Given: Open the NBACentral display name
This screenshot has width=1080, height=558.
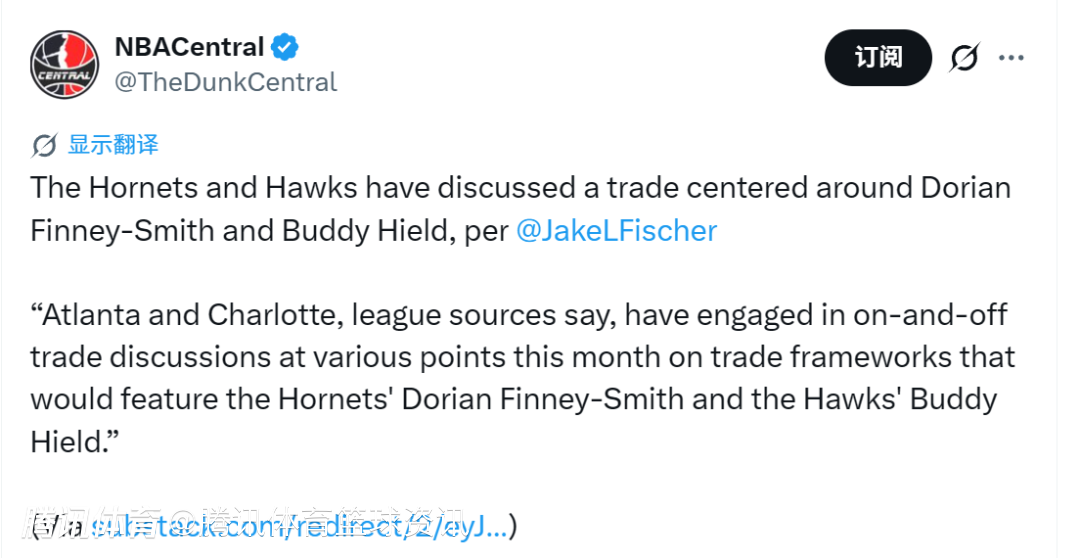Looking at the screenshot, I should click(x=189, y=47).
